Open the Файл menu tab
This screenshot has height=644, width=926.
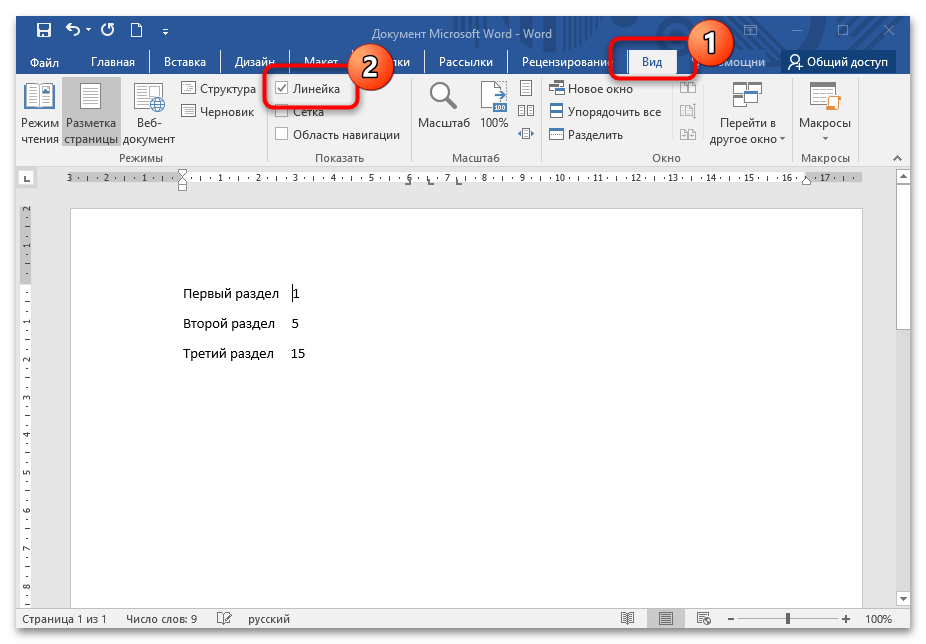coord(44,62)
